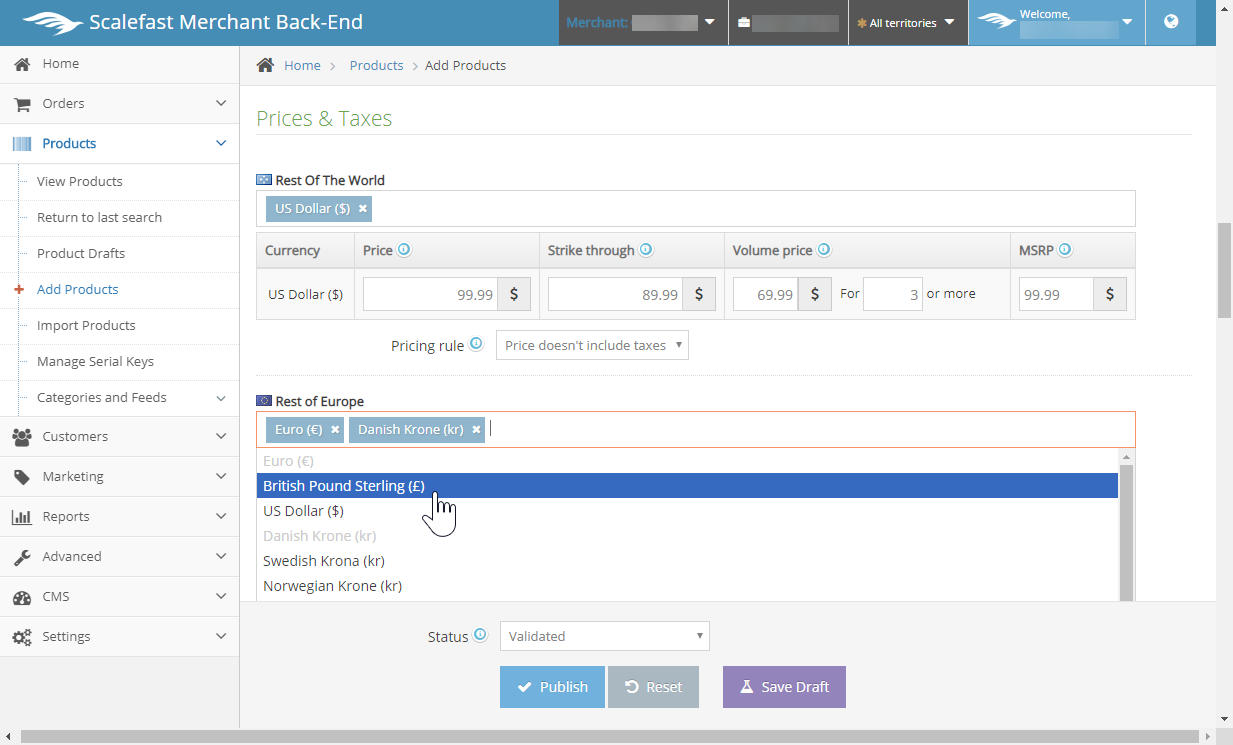This screenshot has height=745, width=1233.
Task: Click home icon in breadcrumb bar
Action: pyautogui.click(x=265, y=65)
